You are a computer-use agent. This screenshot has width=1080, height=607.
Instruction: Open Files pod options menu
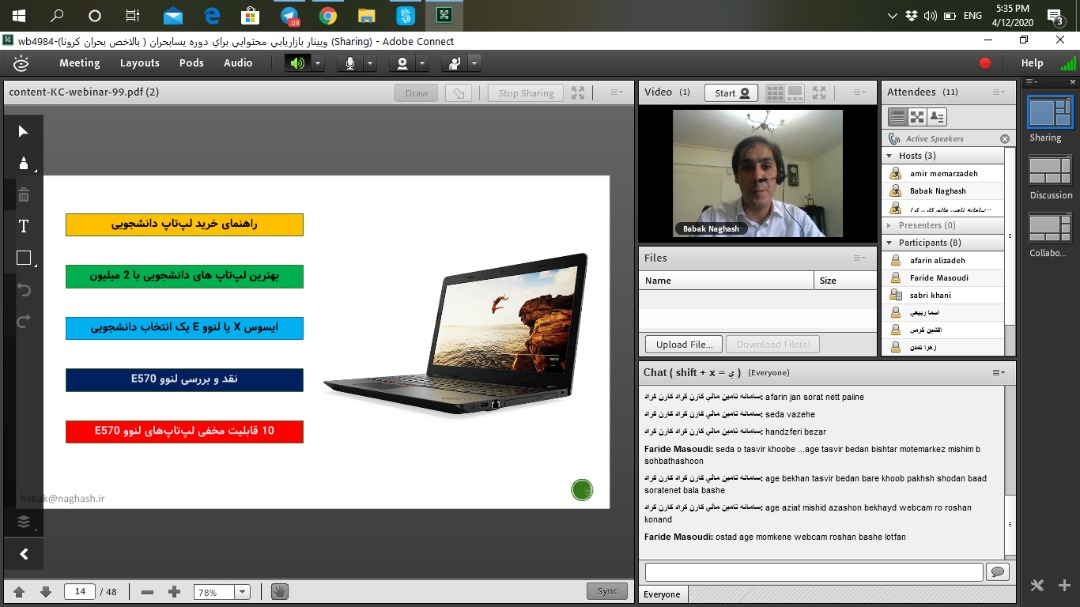860,258
